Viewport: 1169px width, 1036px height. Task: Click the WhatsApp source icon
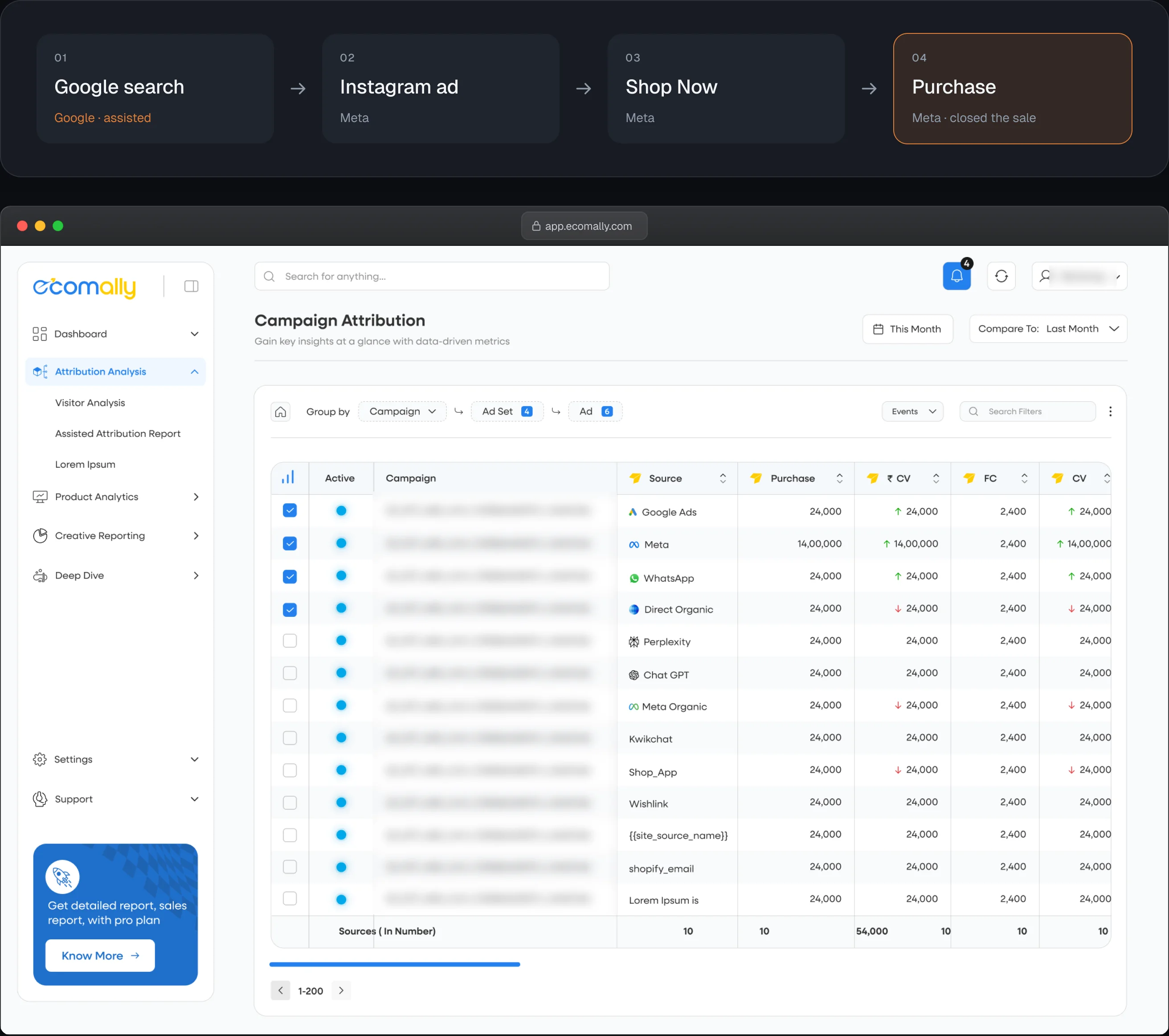click(634, 578)
